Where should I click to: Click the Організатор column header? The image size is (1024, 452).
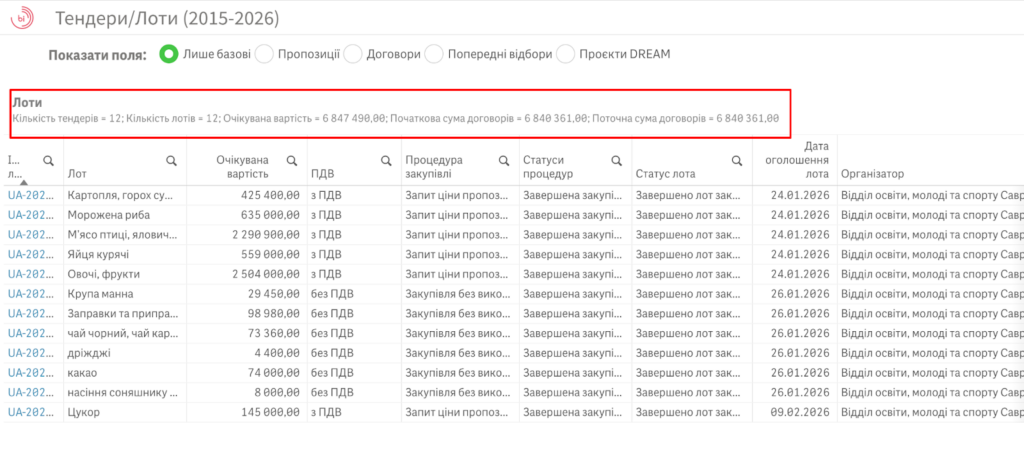click(x=873, y=173)
